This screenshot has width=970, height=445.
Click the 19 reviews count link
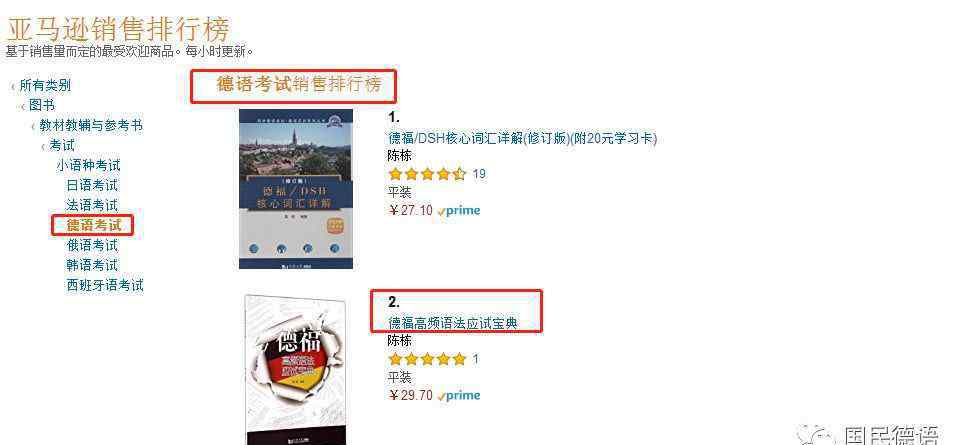479,174
